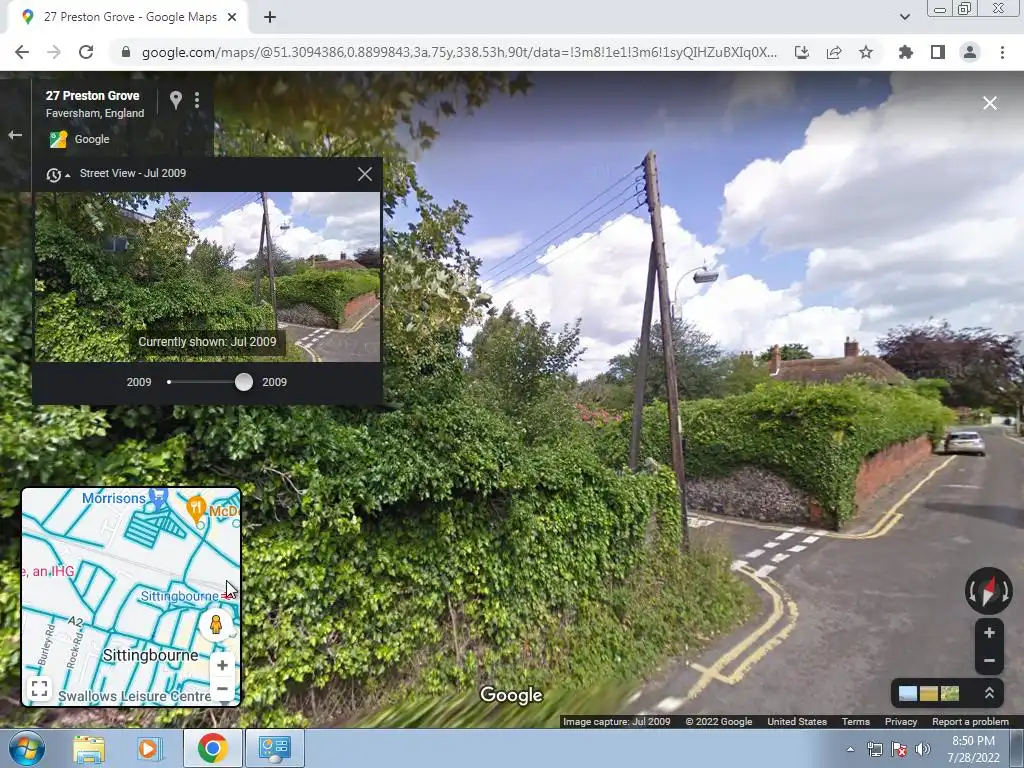Zoom out on the mini map
The height and width of the screenshot is (768, 1024).
point(222,688)
